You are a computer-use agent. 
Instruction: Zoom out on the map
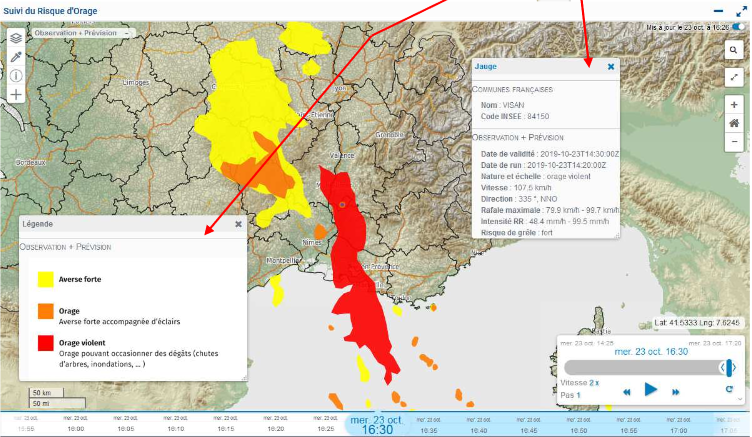(x=734, y=142)
